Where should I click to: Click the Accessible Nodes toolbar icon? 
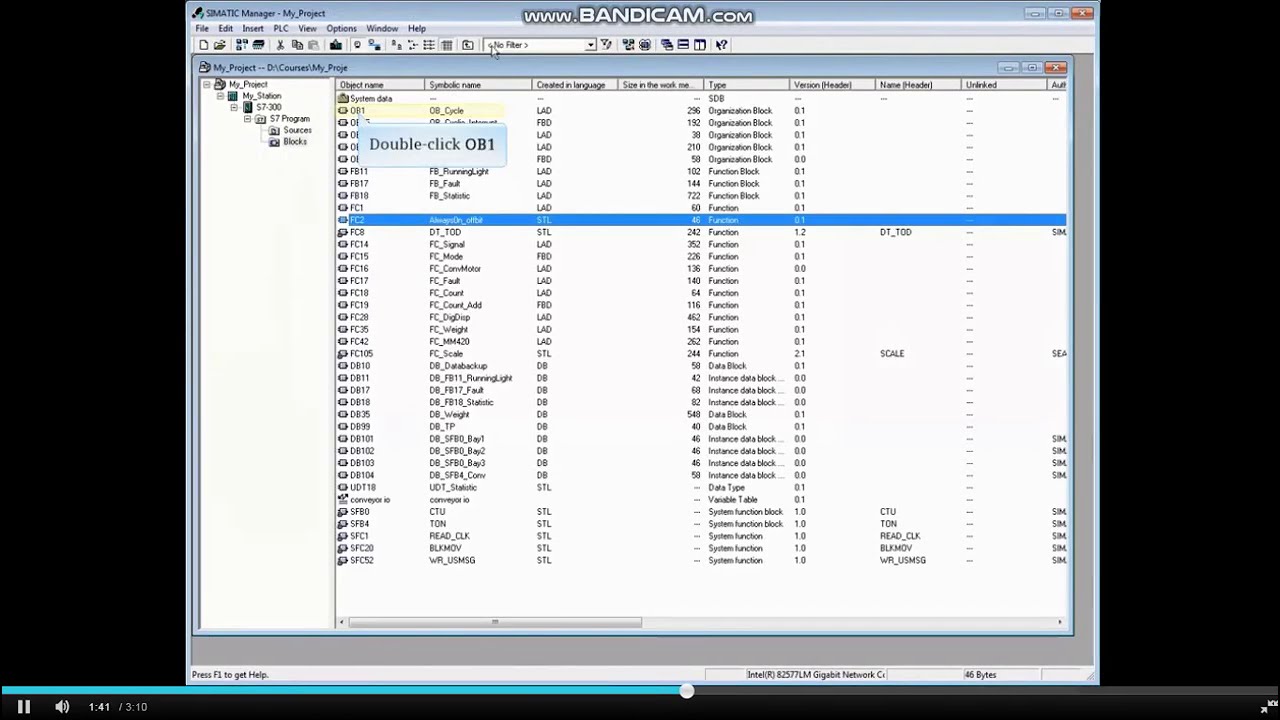click(x=242, y=45)
